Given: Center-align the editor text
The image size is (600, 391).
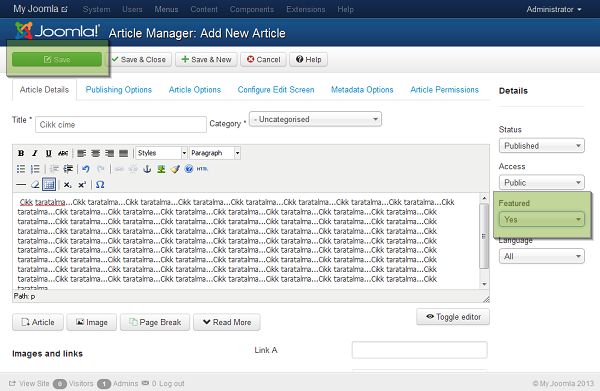Looking at the screenshot, I should 95,153.
